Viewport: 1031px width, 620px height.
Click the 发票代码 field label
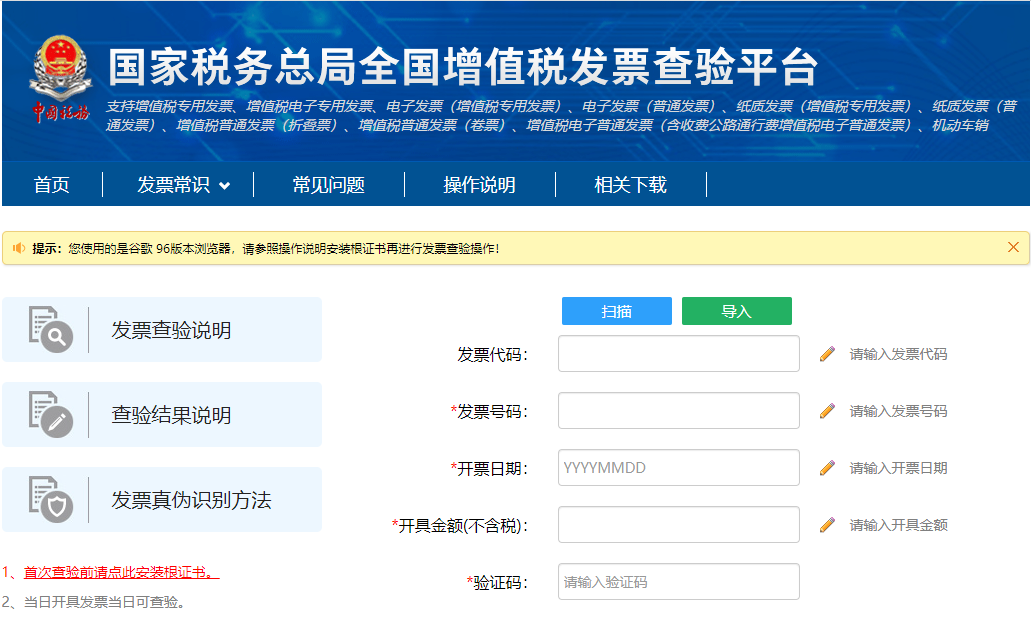tap(492, 354)
